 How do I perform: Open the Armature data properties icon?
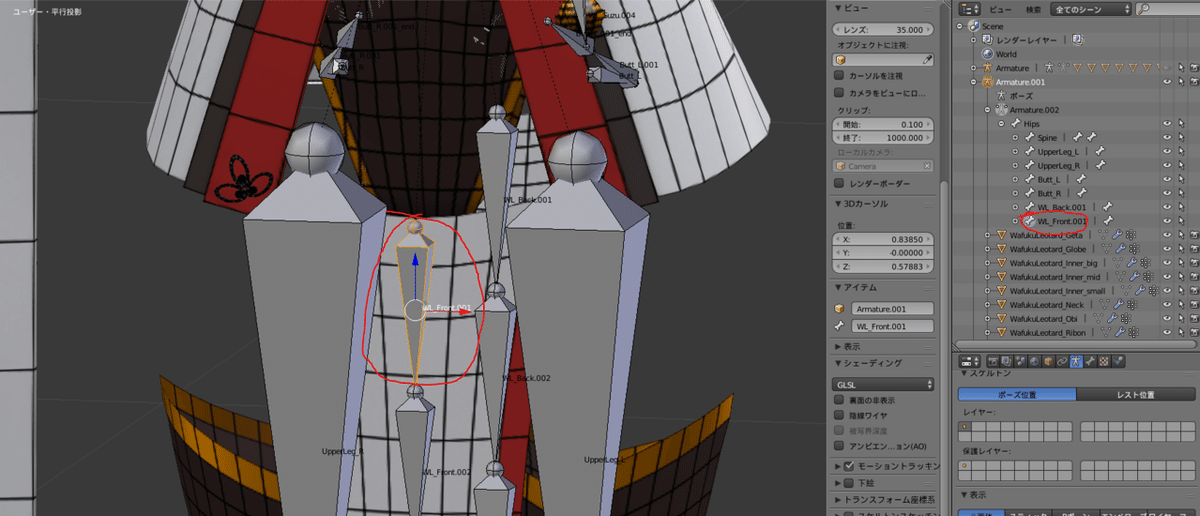(x=1076, y=361)
